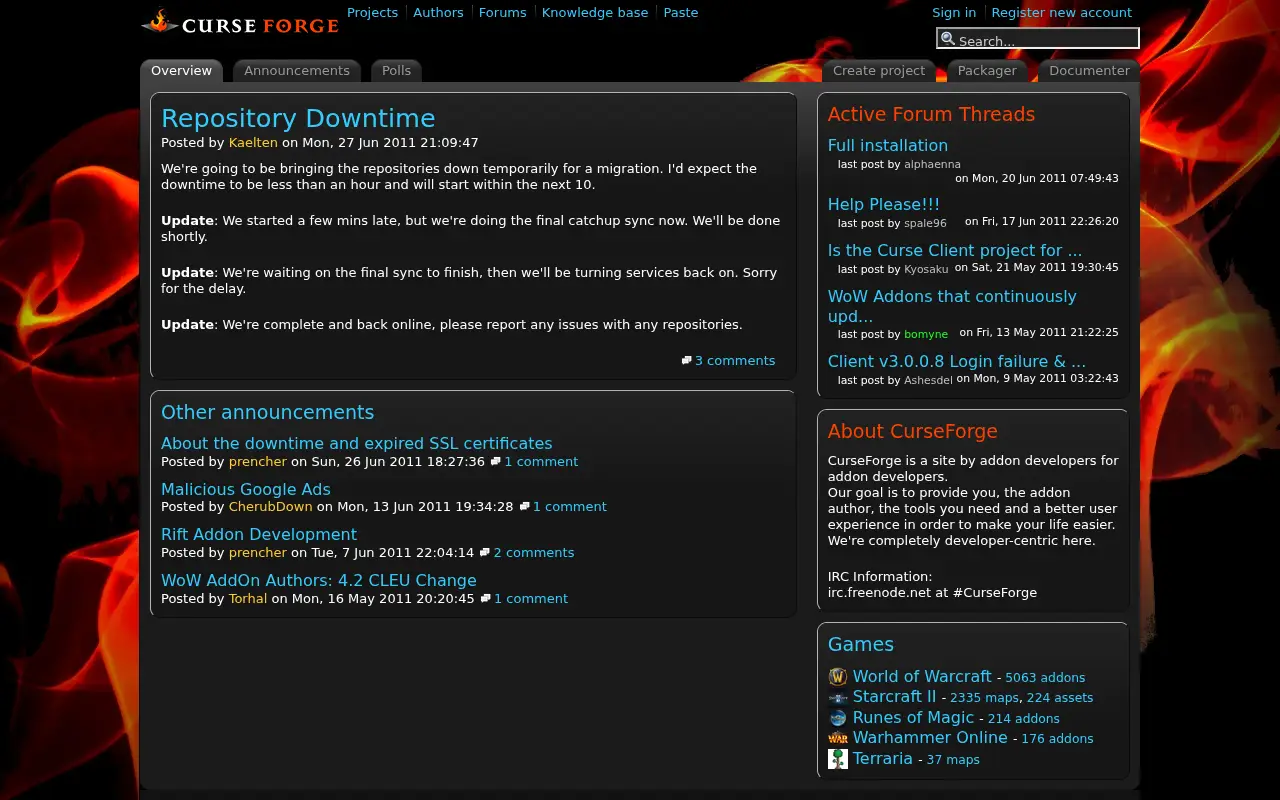Open 'WoW AddOn Authors: 4.2 CLEU Change'
The image size is (1280, 800).
point(319,580)
